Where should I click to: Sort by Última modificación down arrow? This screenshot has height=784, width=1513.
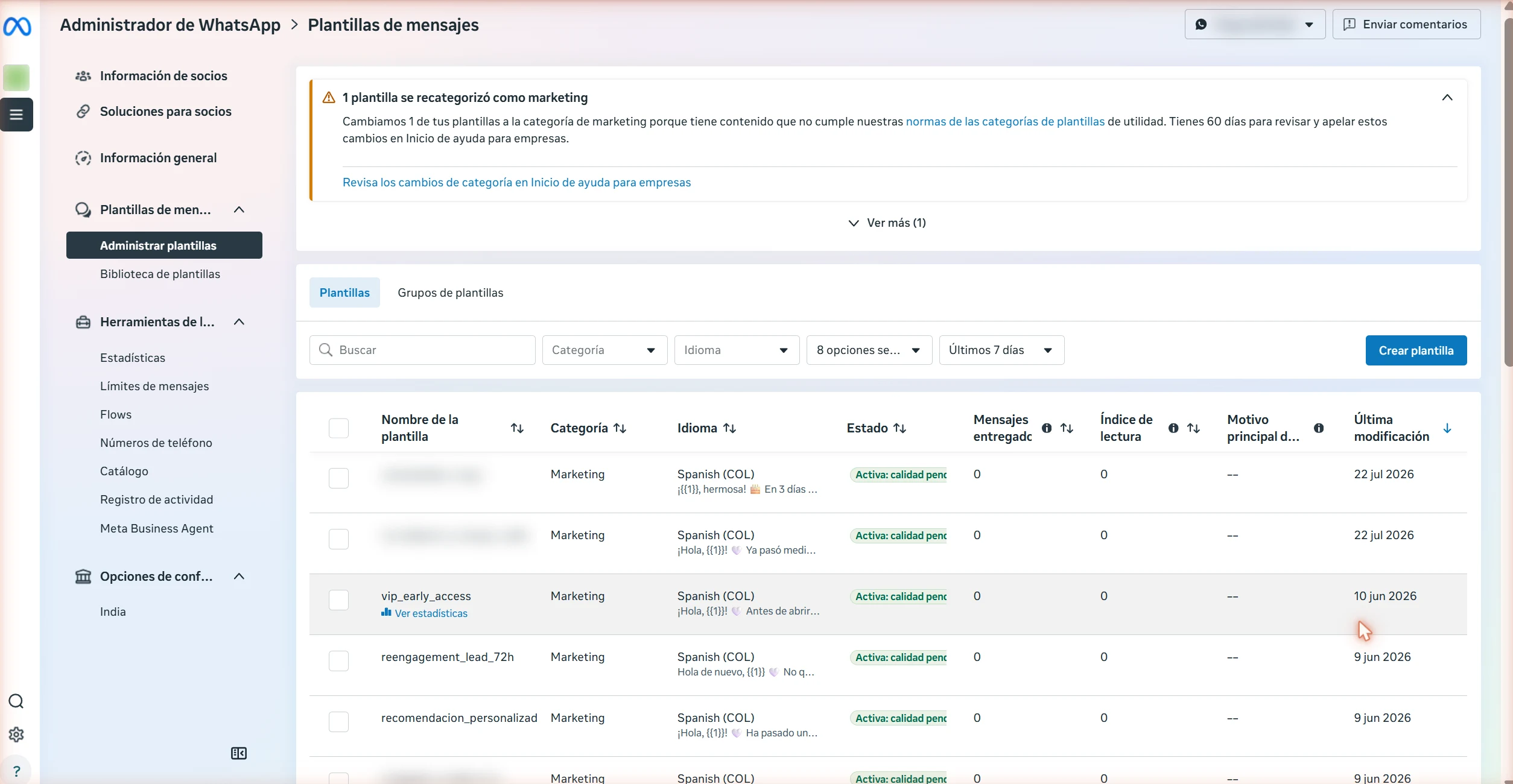1447,428
